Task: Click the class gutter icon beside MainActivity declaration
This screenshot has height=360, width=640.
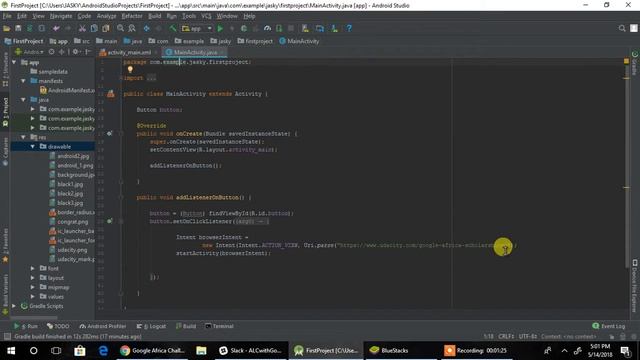Action: 111,94
